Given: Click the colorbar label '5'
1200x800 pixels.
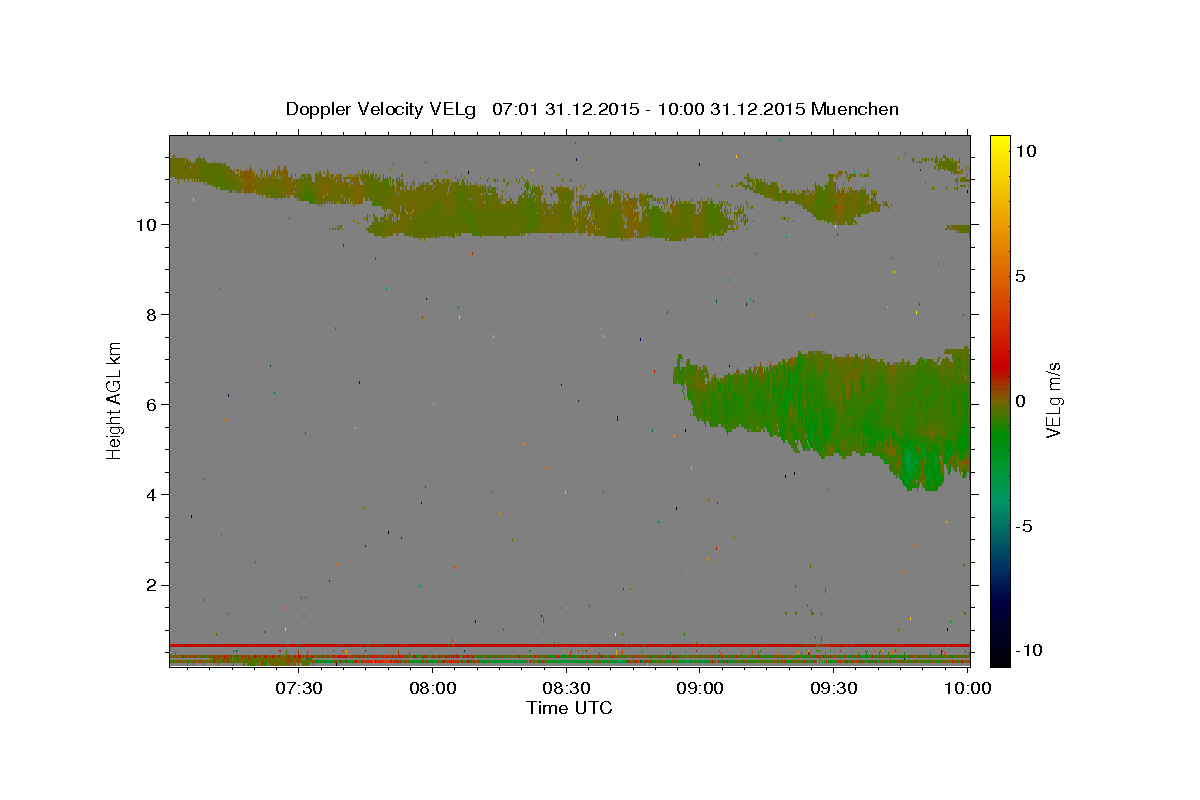Looking at the screenshot, I should pyautogui.click(x=1020, y=276).
